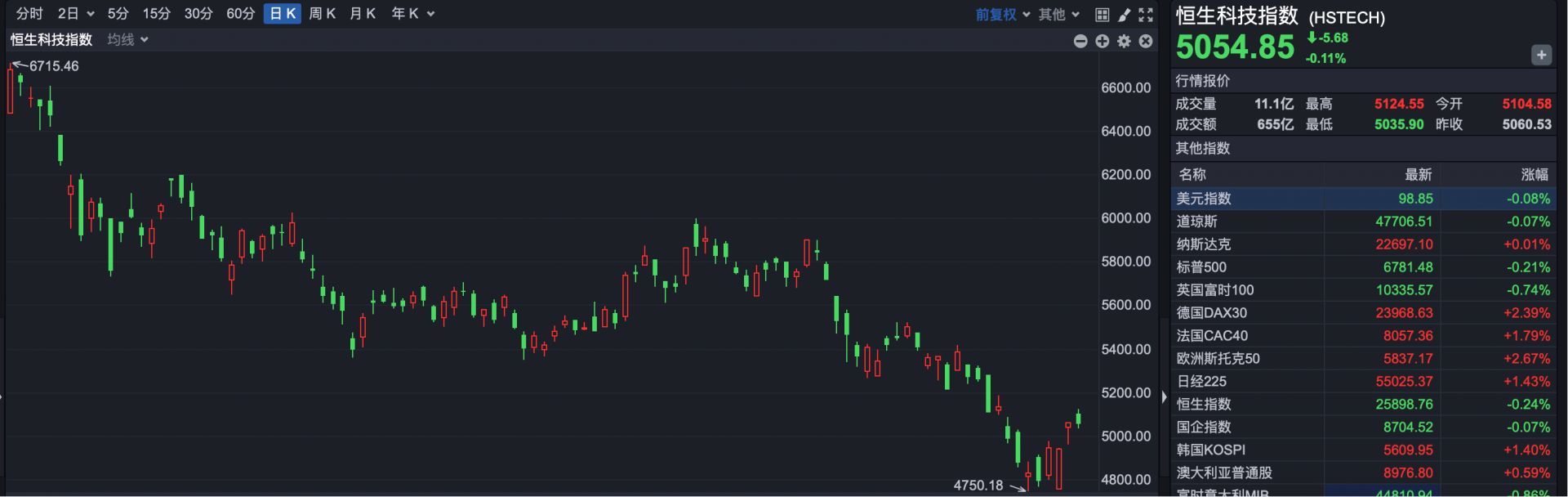
Task: Expand chart to fullscreen
Action: [1146, 15]
